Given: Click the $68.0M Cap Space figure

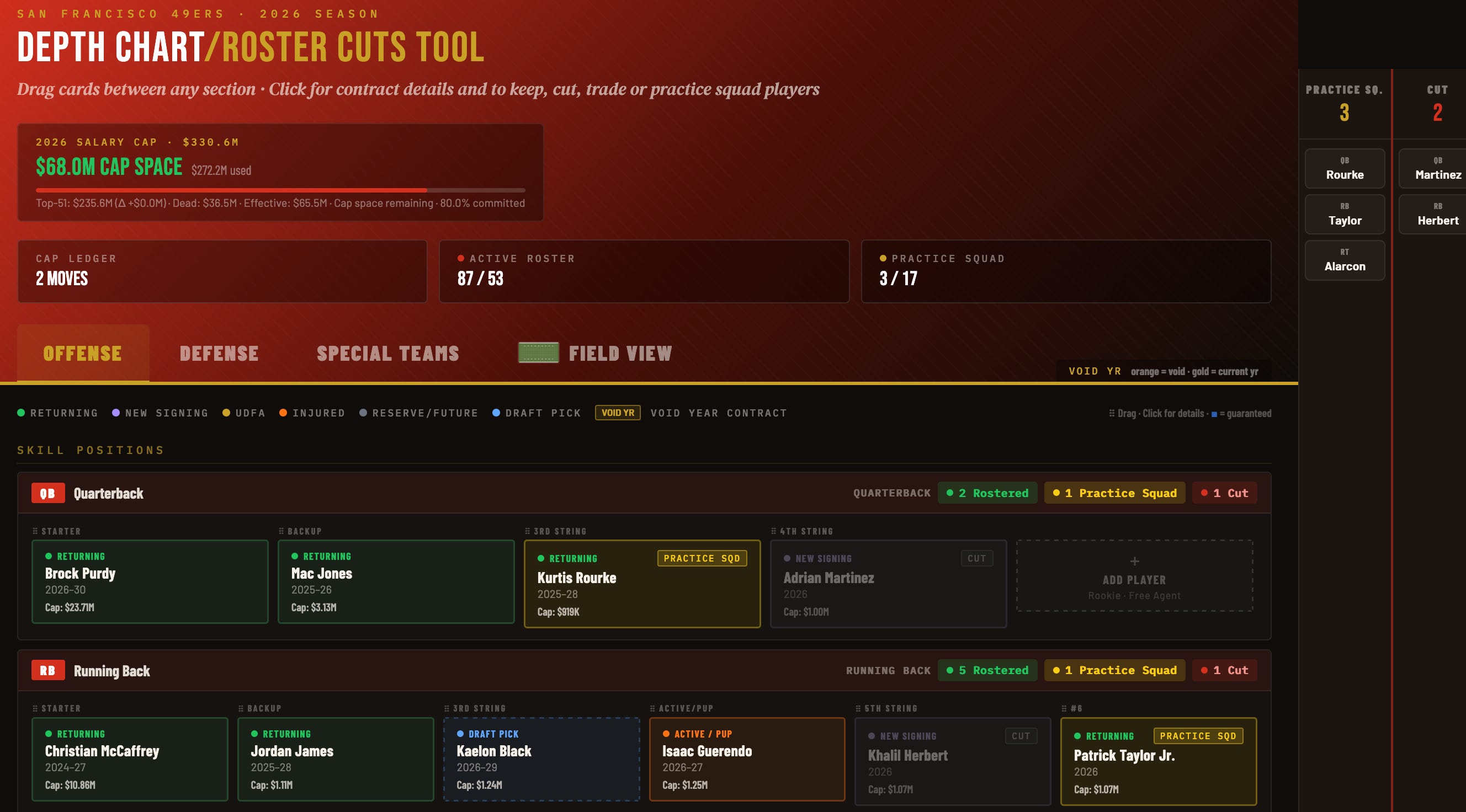Looking at the screenshot, I should (x=109, y=167).
